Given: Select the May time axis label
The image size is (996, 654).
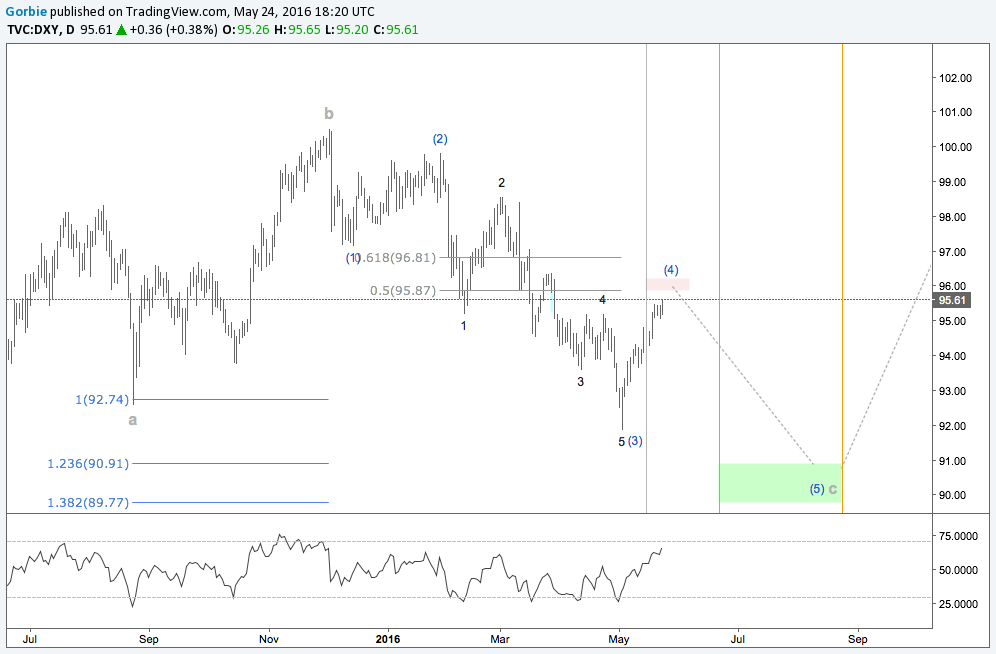Looking at the screenshot, I should pos(619,639).
